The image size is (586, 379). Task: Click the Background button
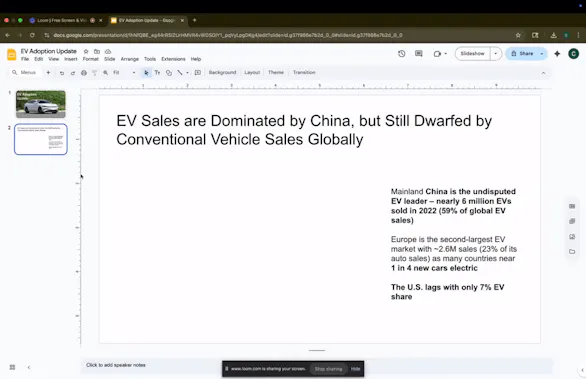pyautogui.click(x=222, y=73)
